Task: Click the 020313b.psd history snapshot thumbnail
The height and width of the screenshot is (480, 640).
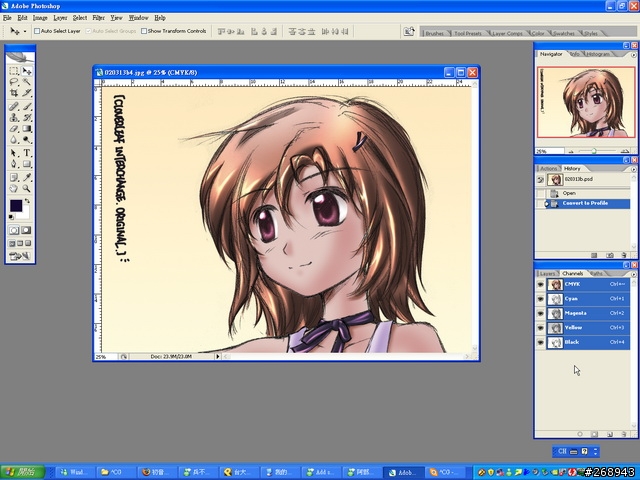Action: pos(555,180)
